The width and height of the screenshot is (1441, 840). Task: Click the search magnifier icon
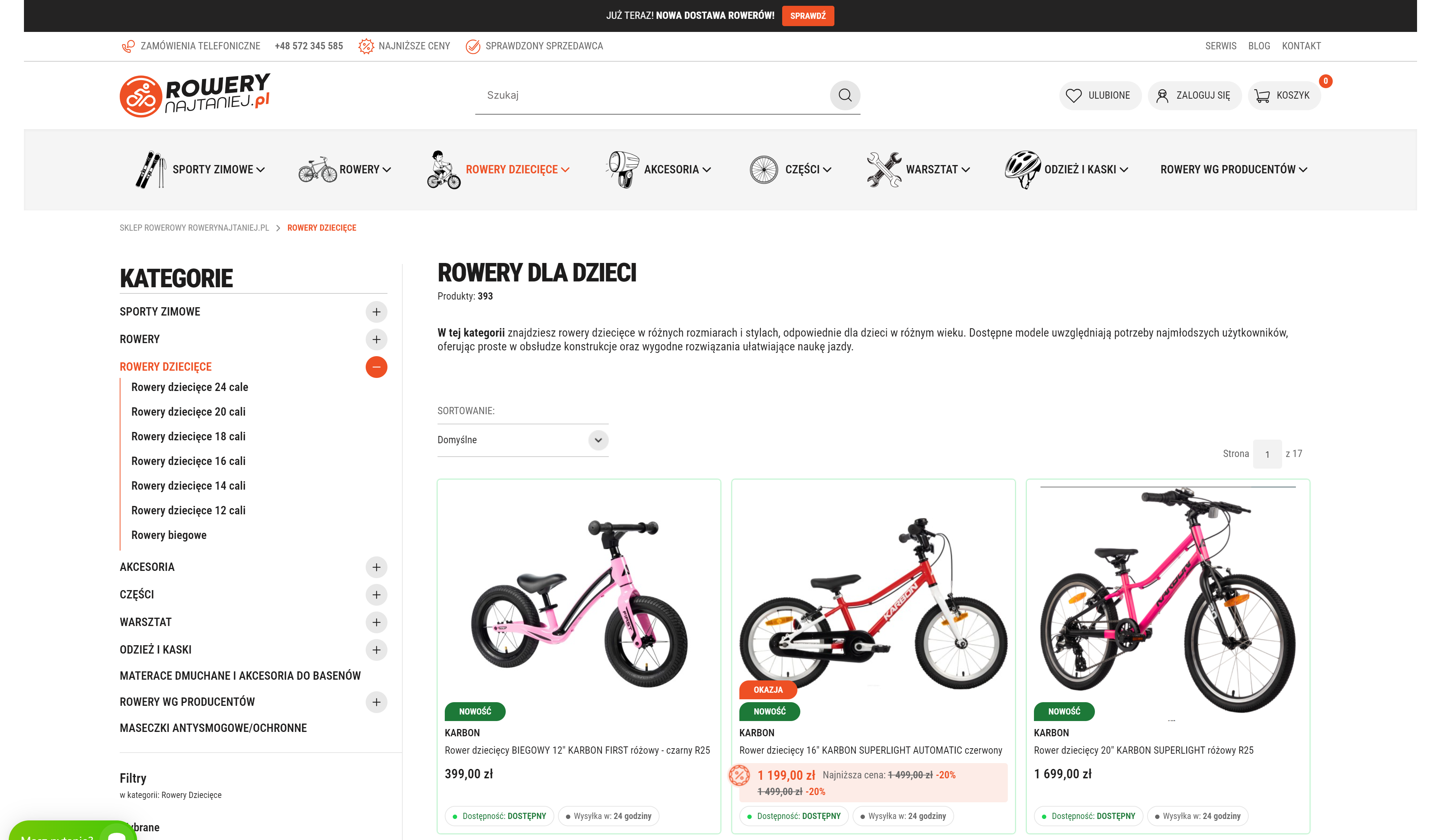pos(845,95)
